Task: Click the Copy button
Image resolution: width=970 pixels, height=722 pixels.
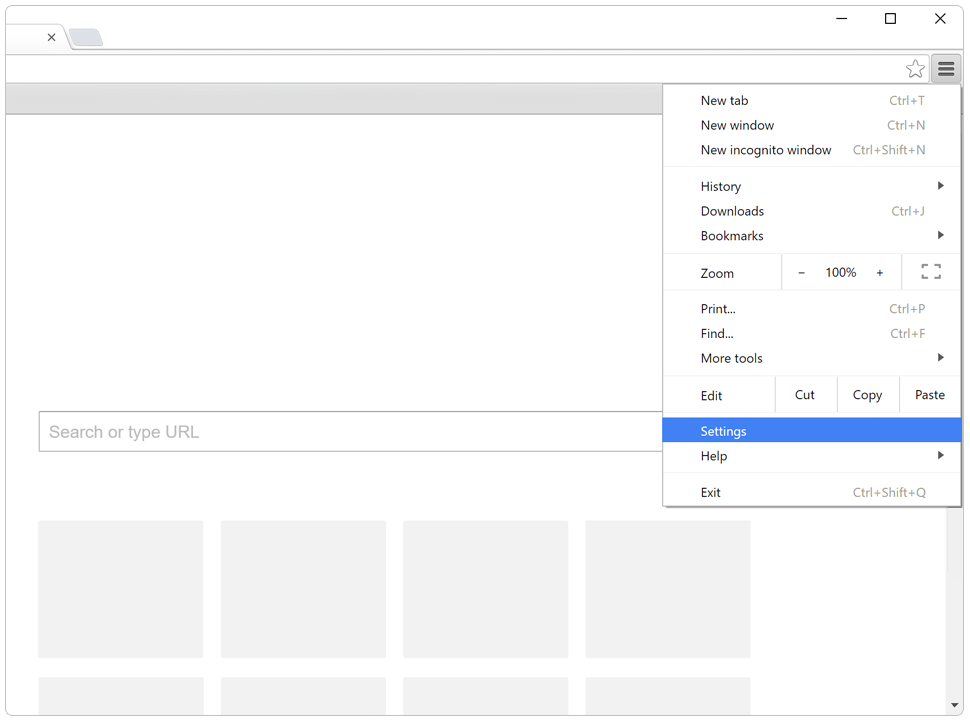Action: pos(867,395)
